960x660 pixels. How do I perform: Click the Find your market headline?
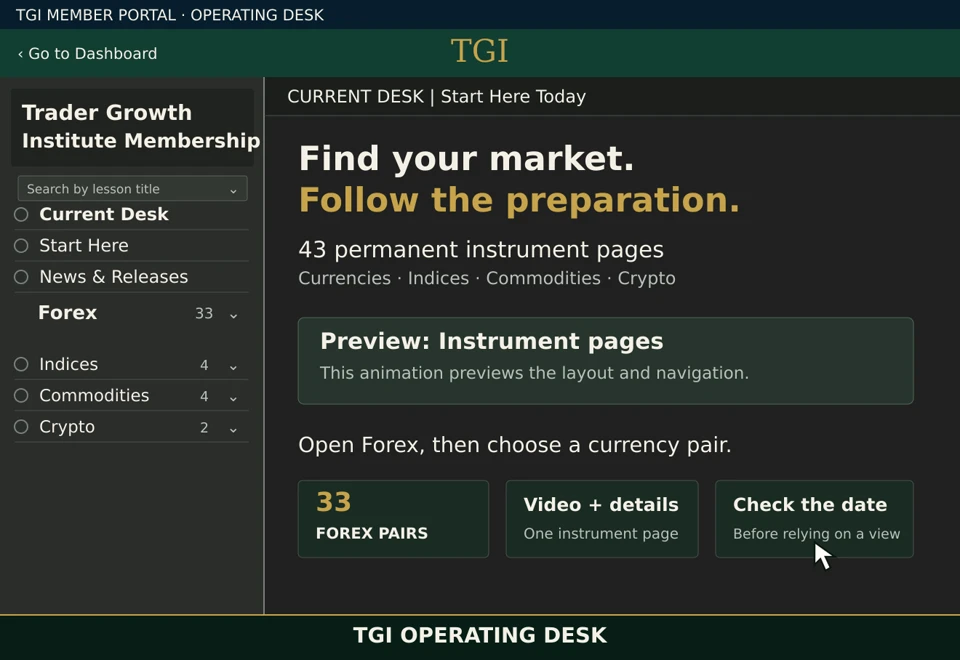[466, 159]
